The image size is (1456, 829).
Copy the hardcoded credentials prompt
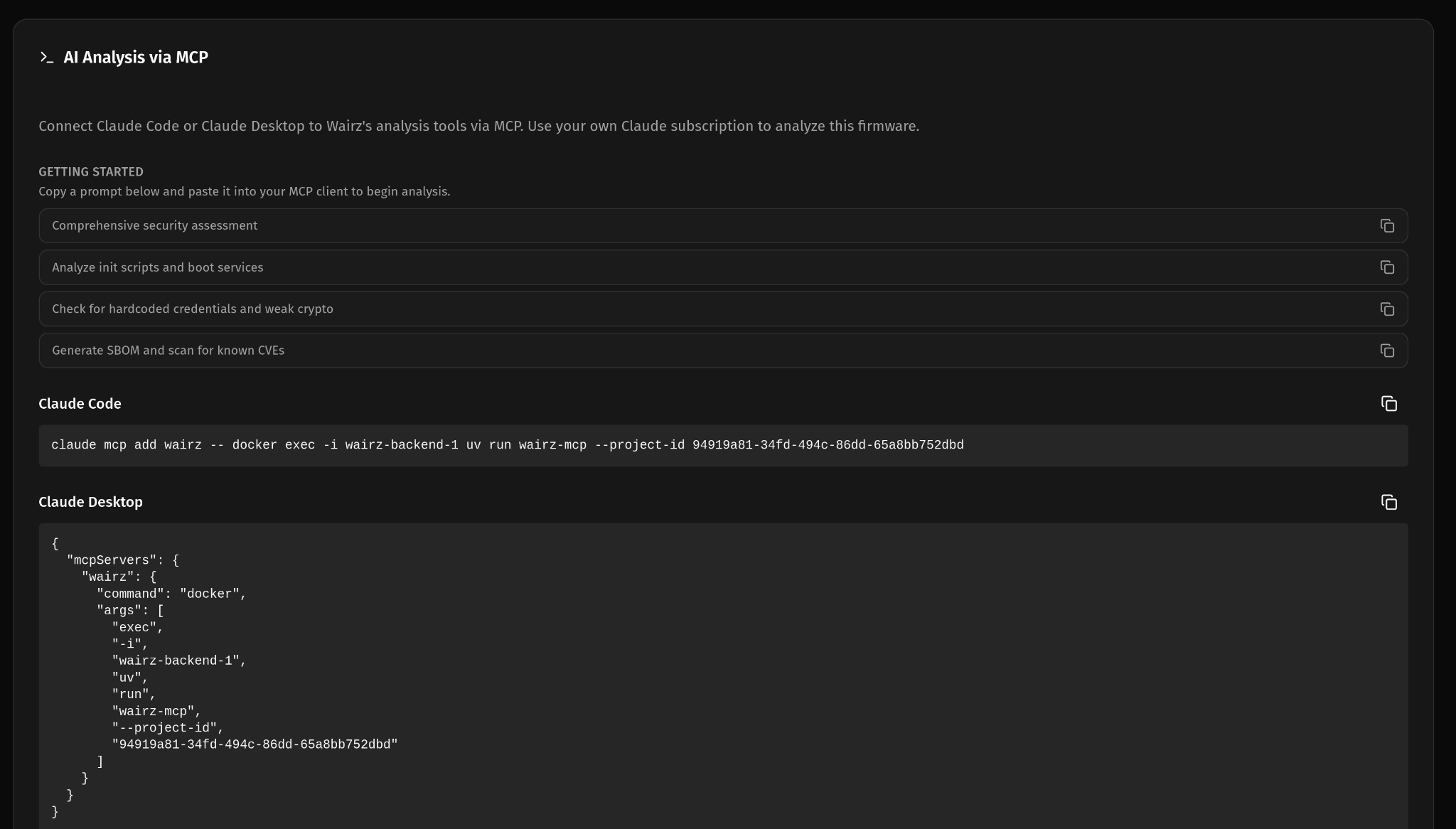[1387, 309]
